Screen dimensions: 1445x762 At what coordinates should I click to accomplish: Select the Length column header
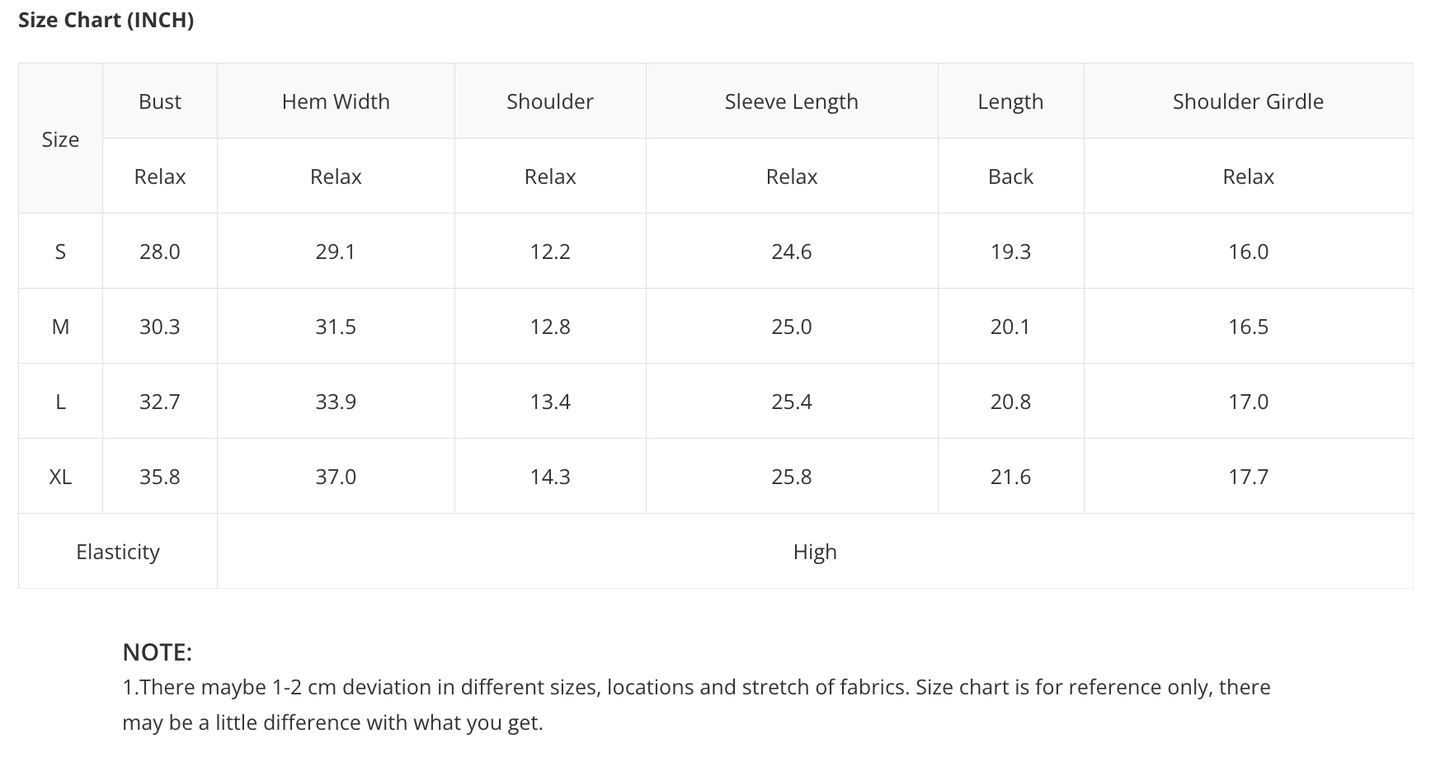coord(1010,101)
